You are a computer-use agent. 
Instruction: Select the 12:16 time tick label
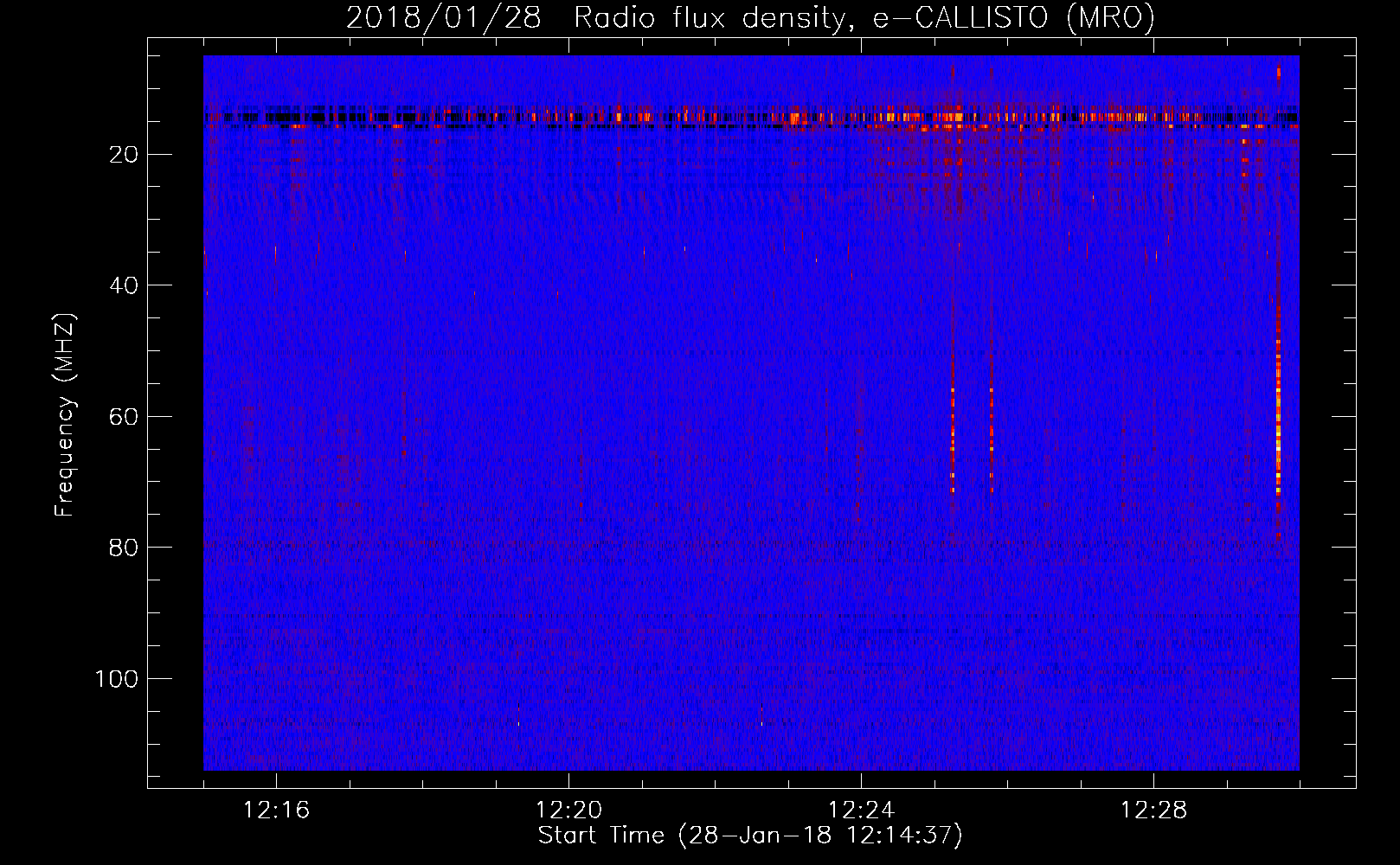coord(276,811)
